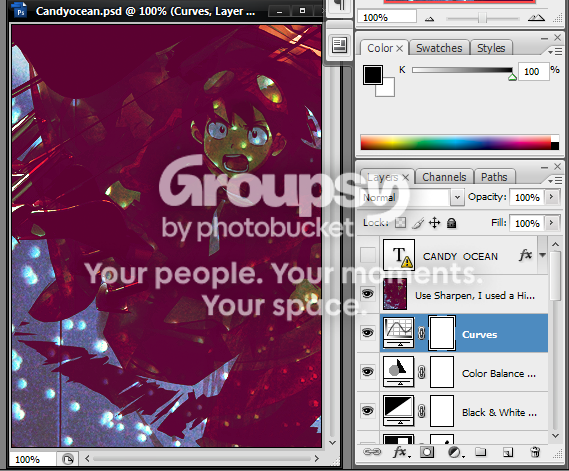Add a layer mask from Layers footer
The height and width of the screenshot is (471, 569).
coord(427,452)
